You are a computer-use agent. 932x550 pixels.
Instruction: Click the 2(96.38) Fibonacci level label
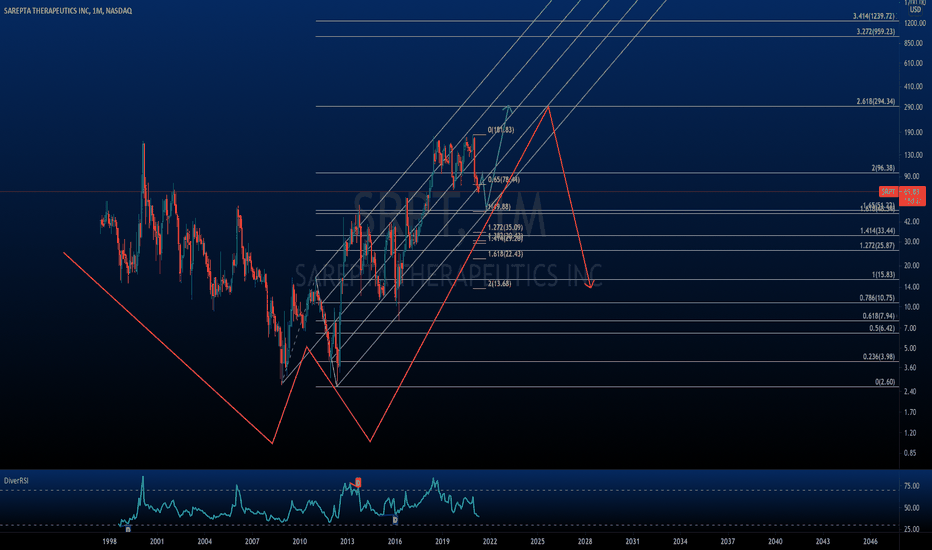[x=883, y=168]
